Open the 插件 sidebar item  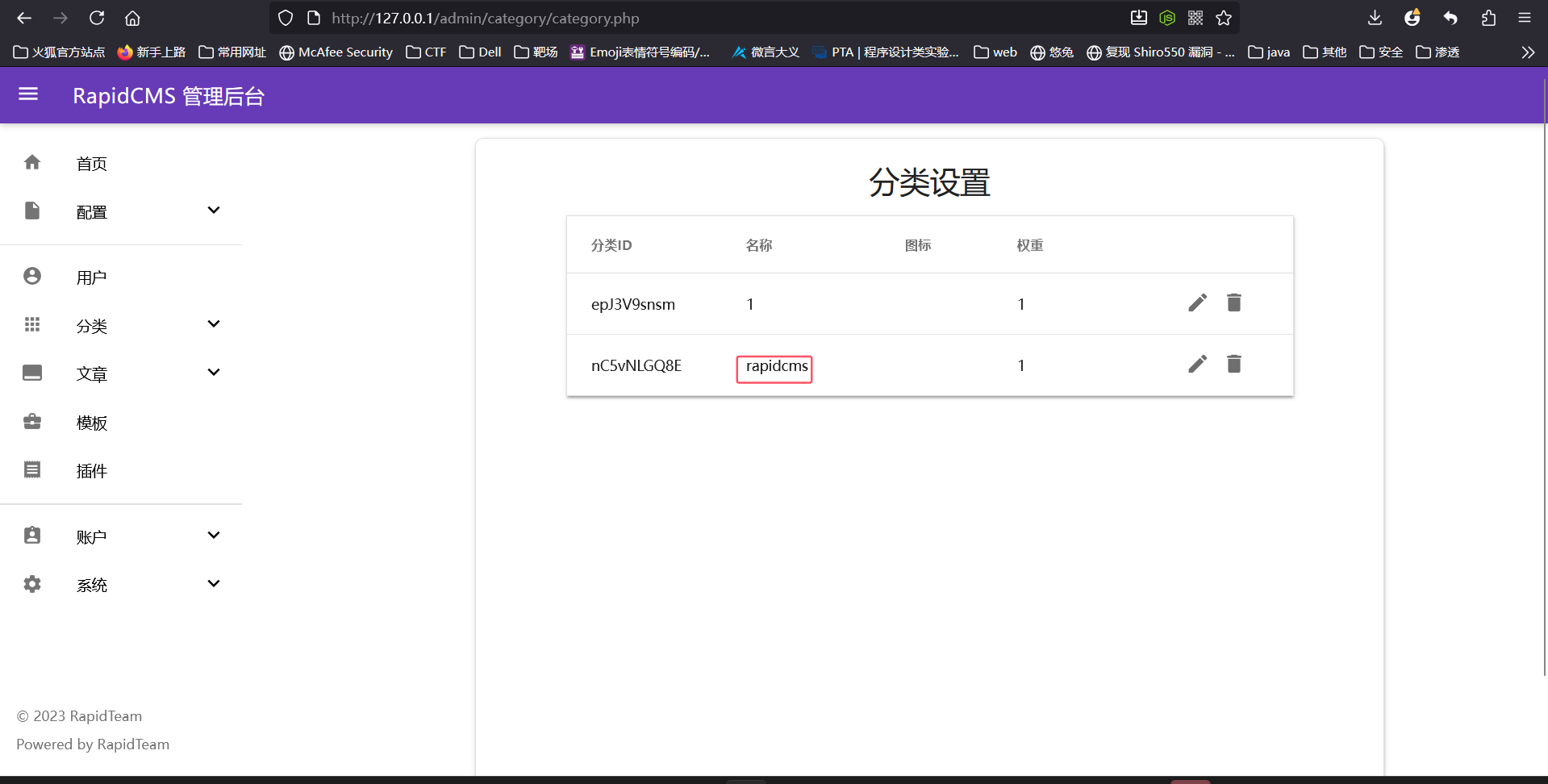coord(91,471)
